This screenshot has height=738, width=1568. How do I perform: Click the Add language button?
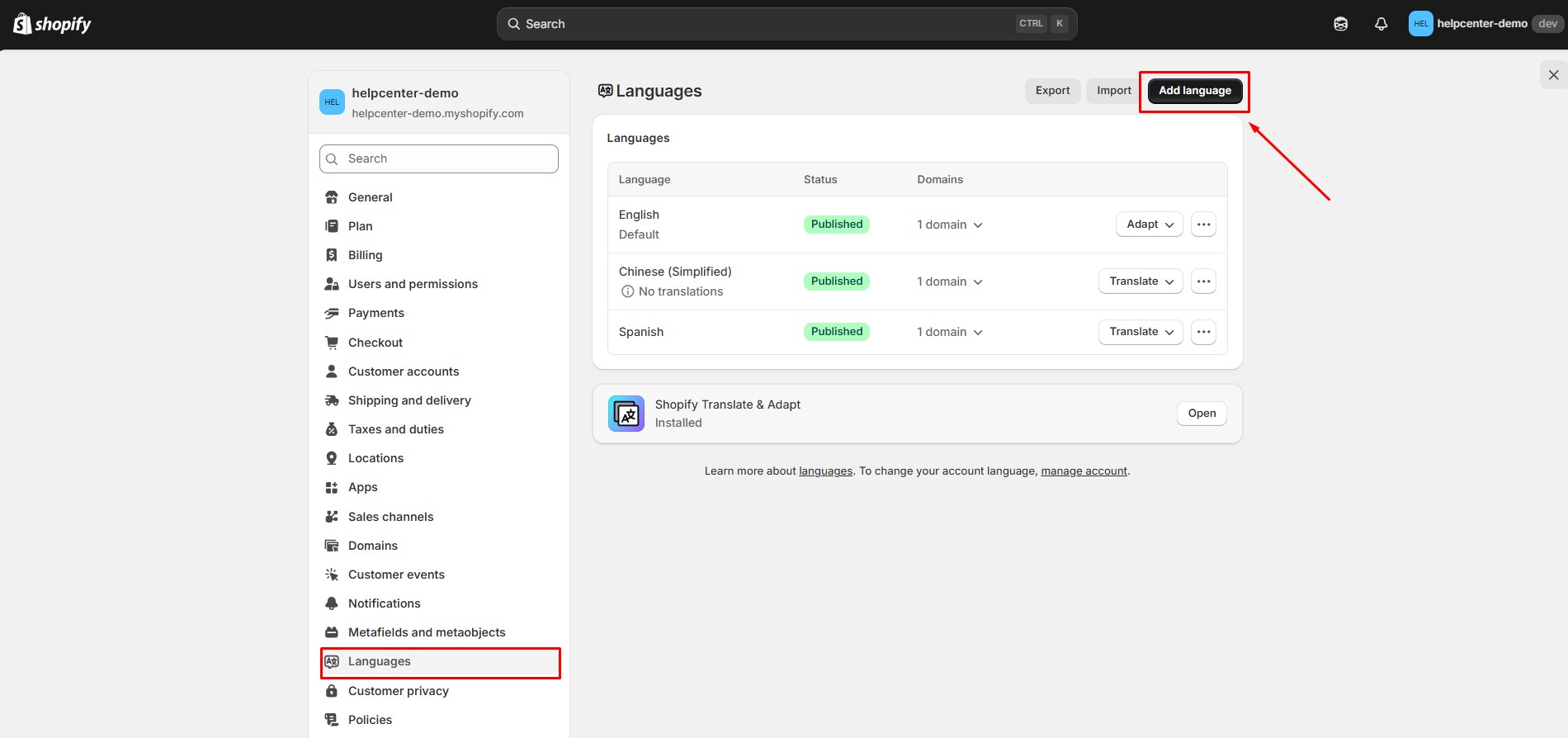coord(1194,91)
